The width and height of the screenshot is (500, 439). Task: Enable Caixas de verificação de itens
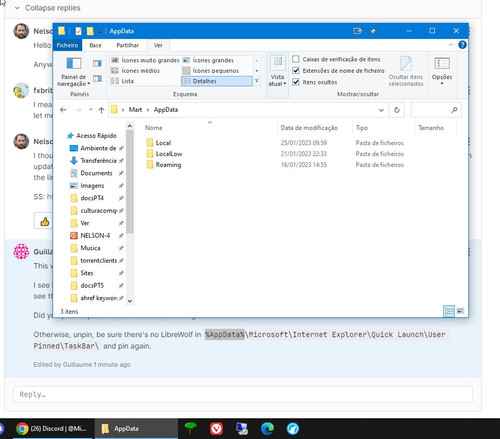tap(296, 59)
